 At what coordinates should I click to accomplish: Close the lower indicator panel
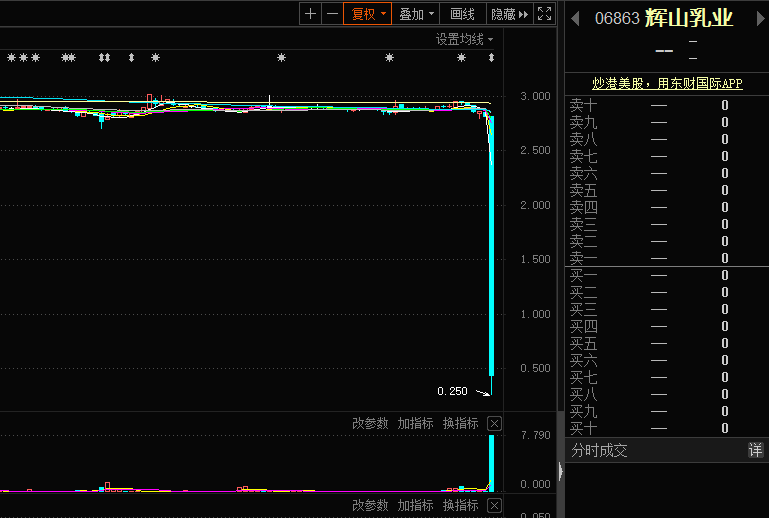(494, 506)
